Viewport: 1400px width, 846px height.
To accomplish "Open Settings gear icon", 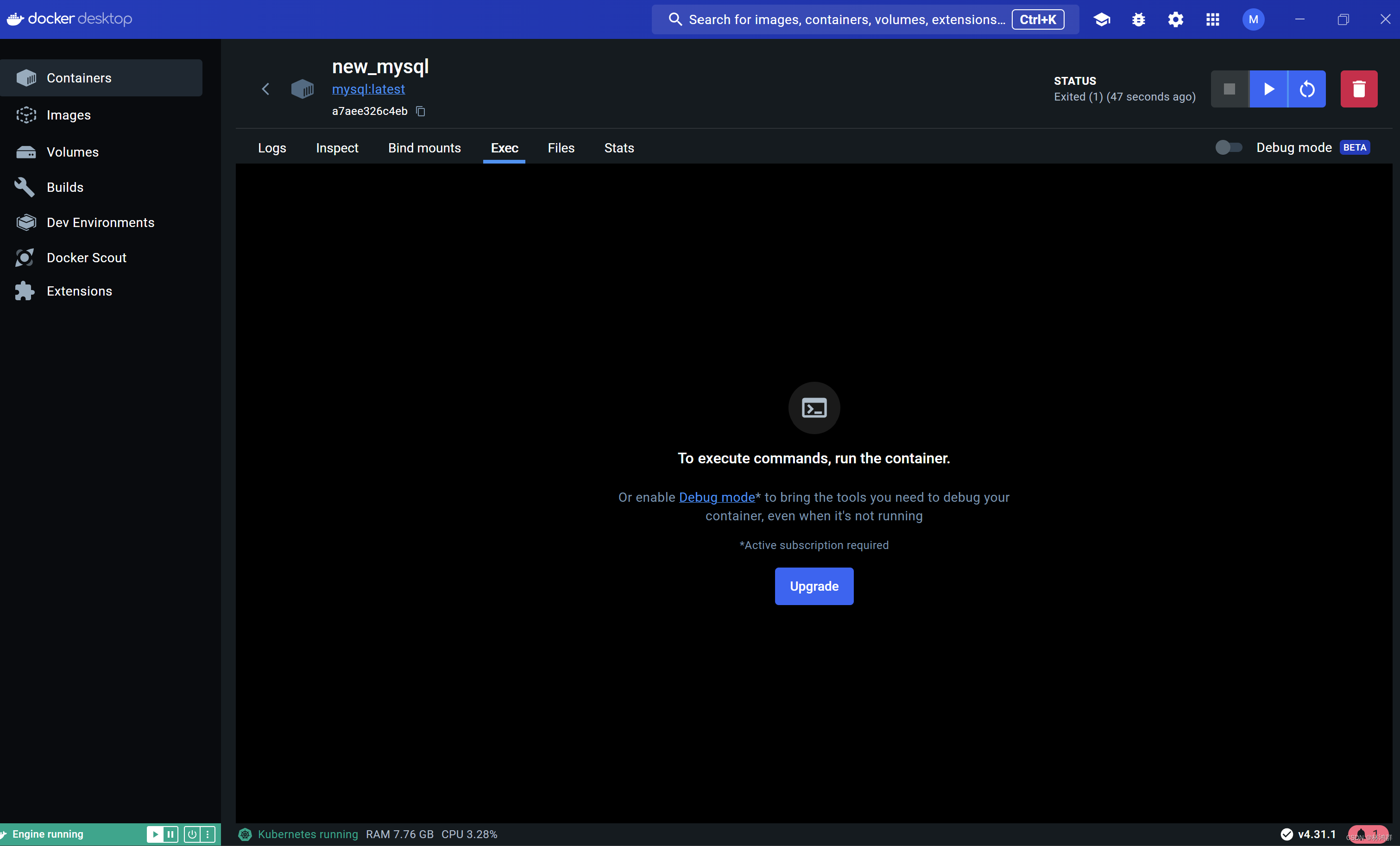I will pyautogui.click(x=1176, y=19).
